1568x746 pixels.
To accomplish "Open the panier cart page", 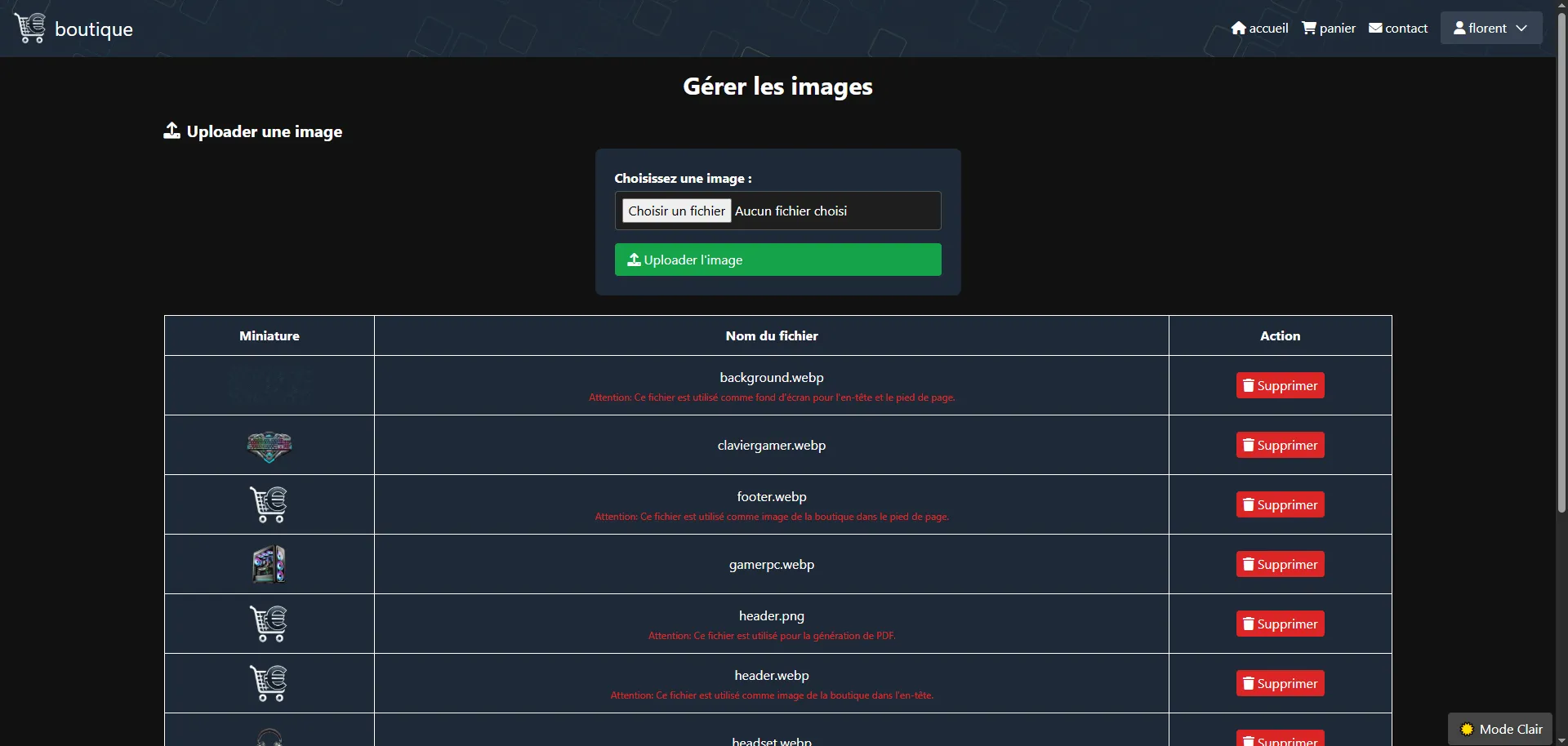I will click(x=1328, y=29).
